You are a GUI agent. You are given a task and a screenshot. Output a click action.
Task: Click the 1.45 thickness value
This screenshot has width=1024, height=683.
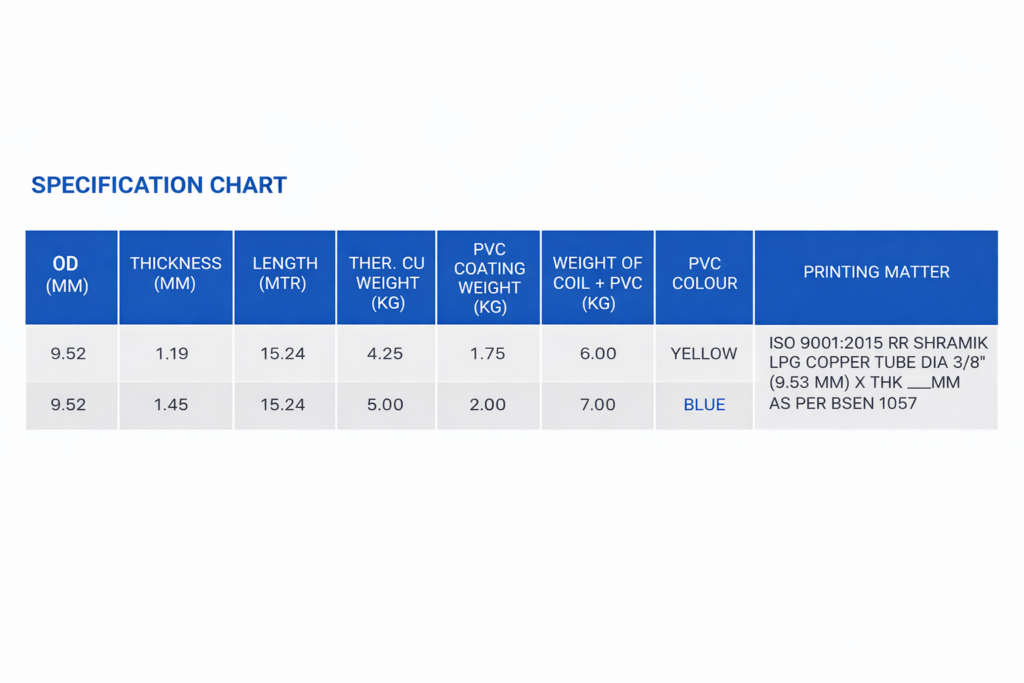(x=171, y=405)
